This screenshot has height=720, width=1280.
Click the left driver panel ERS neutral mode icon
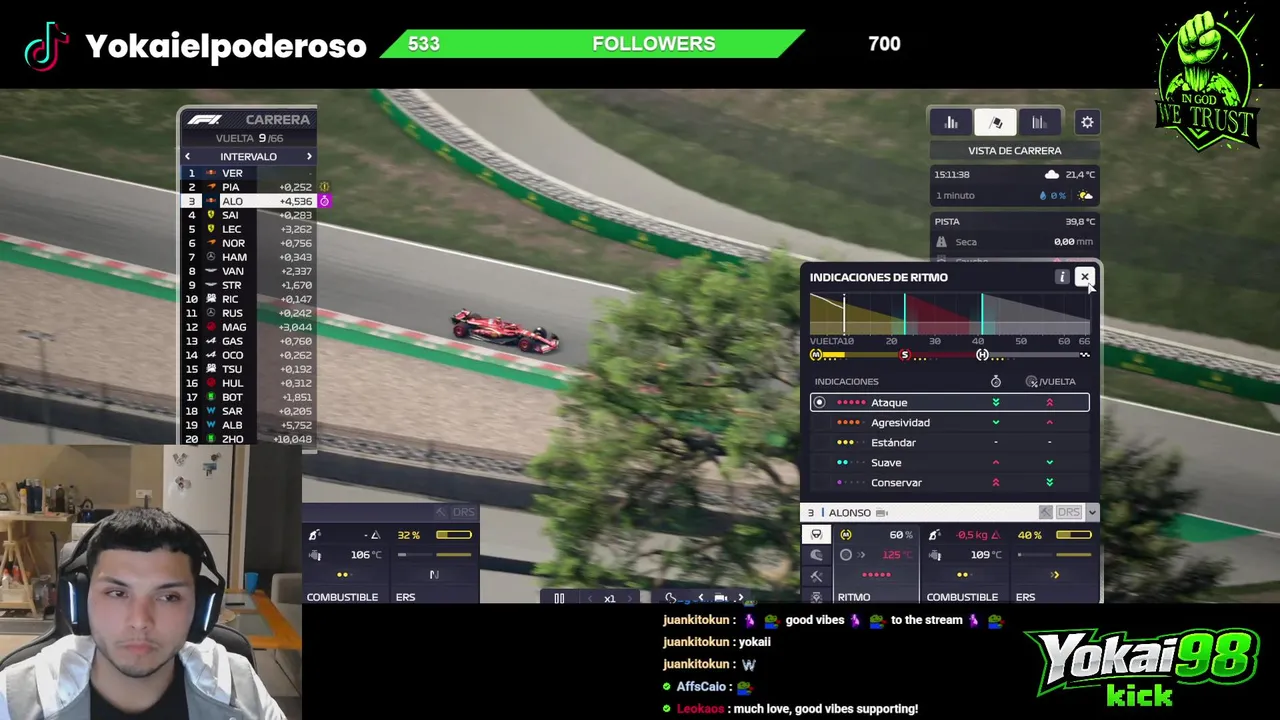[434, 575]
